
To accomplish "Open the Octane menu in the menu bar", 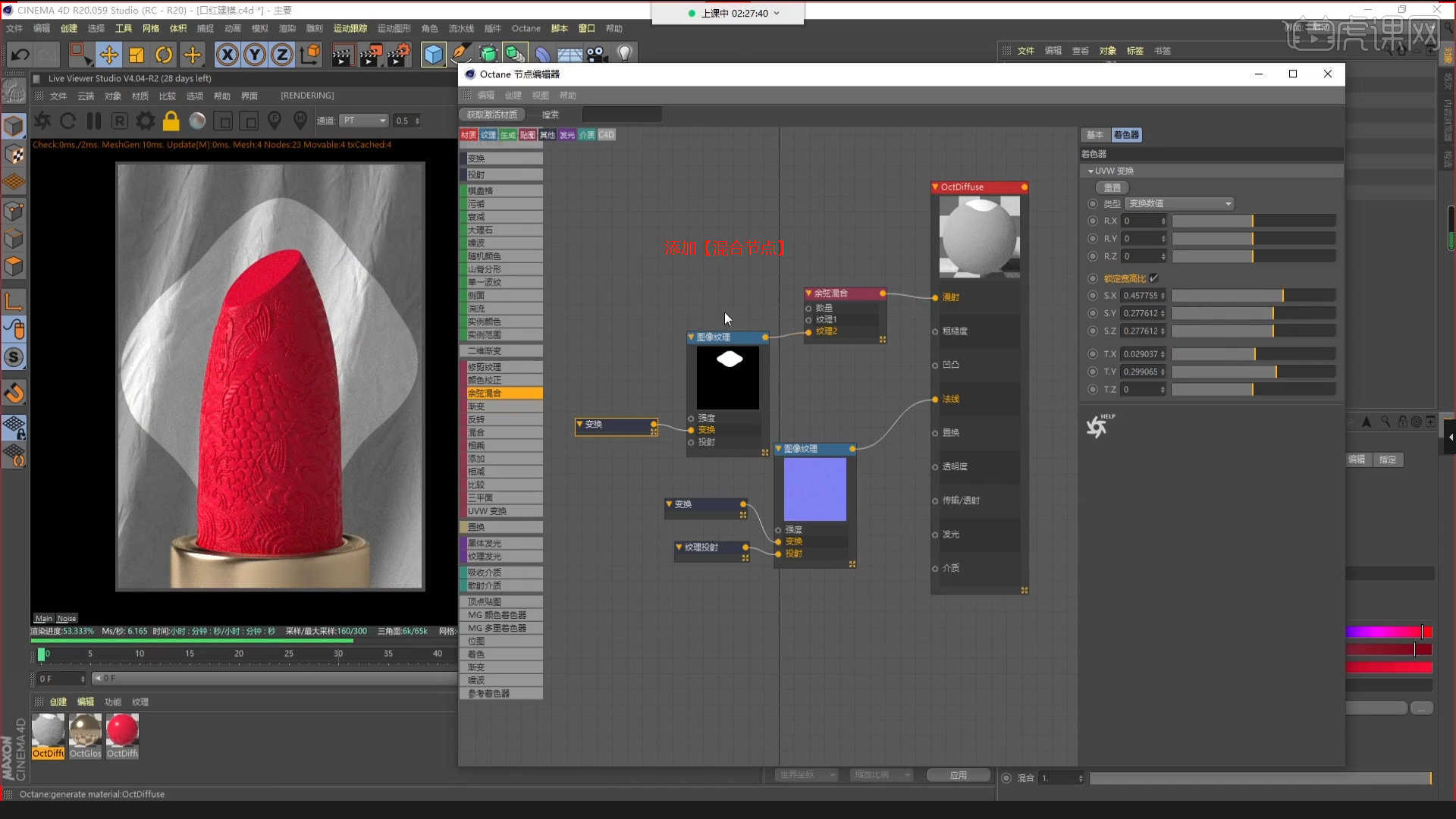I will pos(526,29).
